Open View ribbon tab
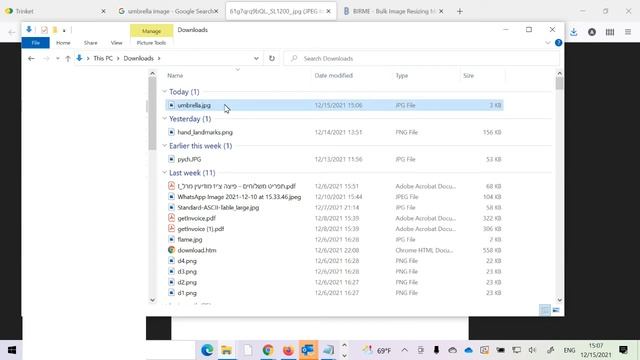Screen dimensions: 640x360 pyautogui.click(x=116, y=43)
